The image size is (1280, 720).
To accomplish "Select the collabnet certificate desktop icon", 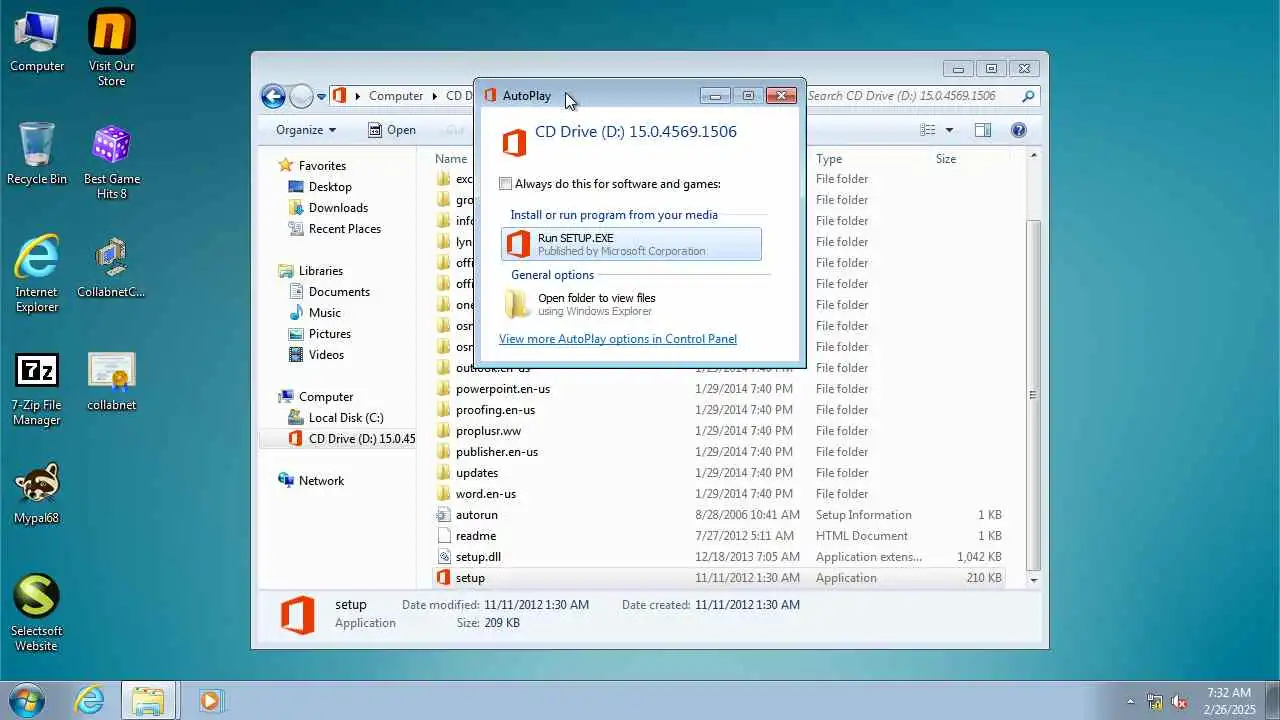I will 111,381.
